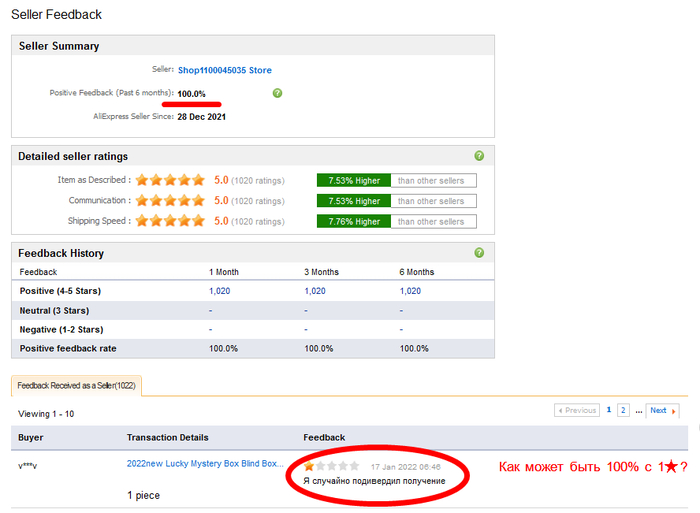Click the 1 piece quantity text
The image size is (700, 513).
pos(143,495)
